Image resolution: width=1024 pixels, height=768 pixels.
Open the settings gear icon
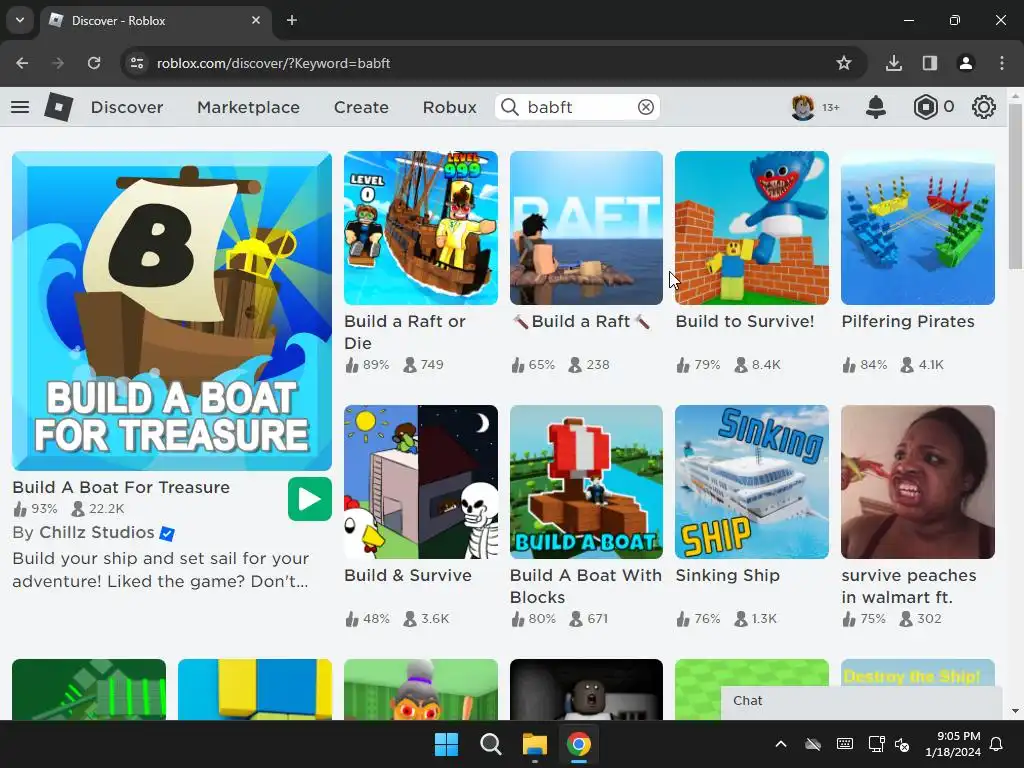(984, 107)
